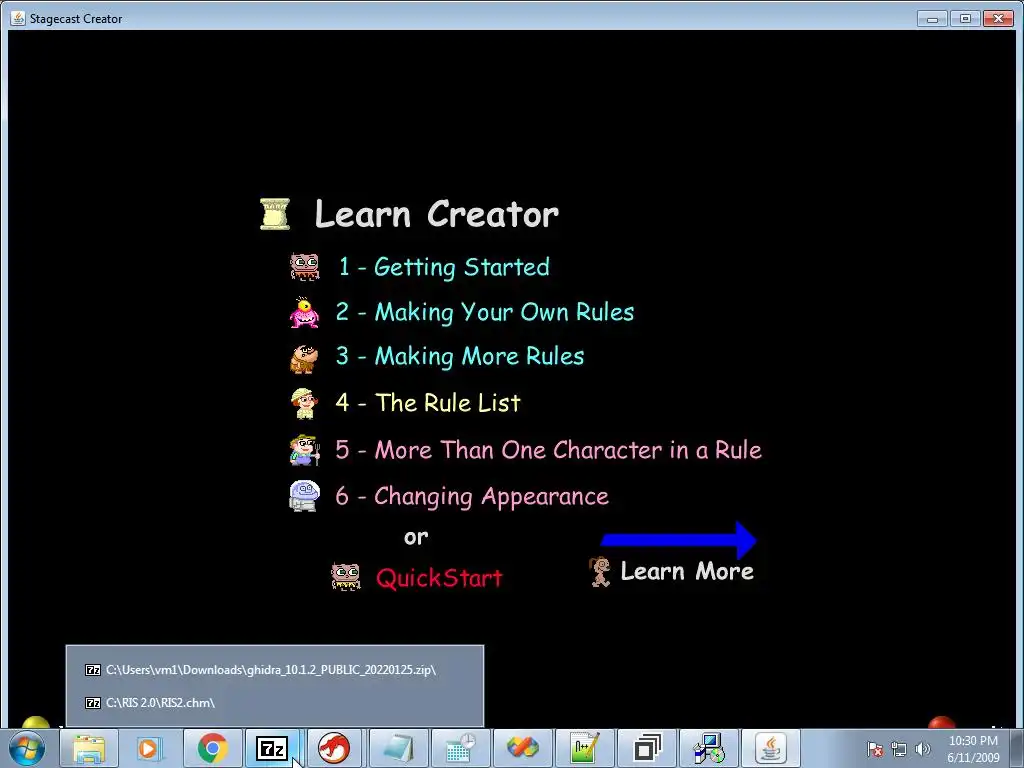
Task: Open the computer and disc installer taskbar icon
Action: (708, 749)
